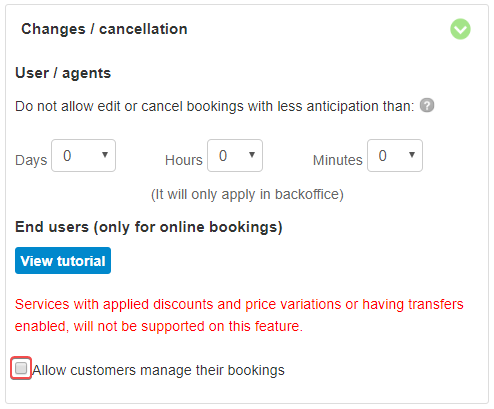
Task: Select the 'End users (only for online bookings)' heading
Action: tap(149, 227)
